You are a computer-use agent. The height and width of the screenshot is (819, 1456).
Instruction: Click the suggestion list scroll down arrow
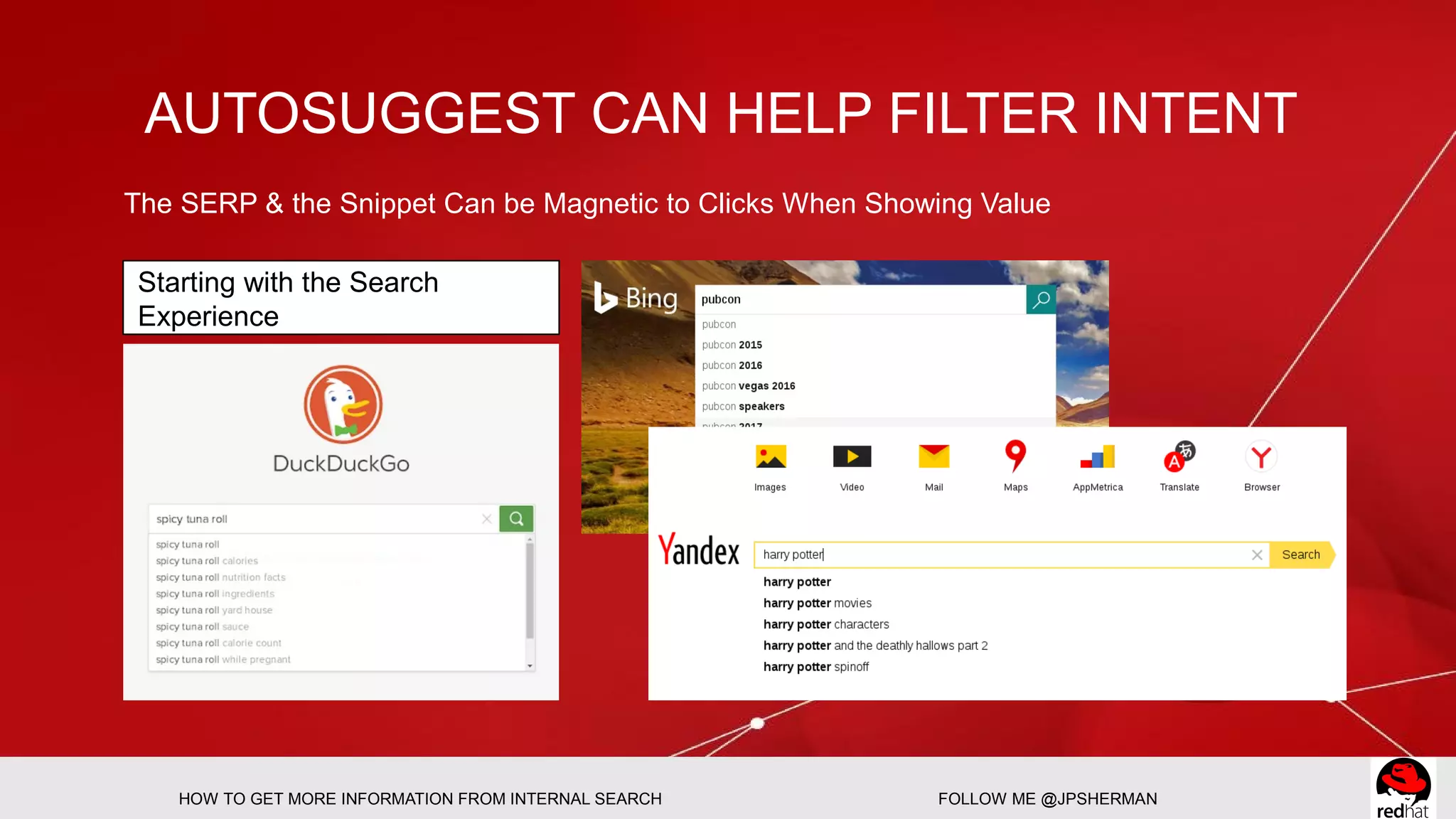pos(530,666)
